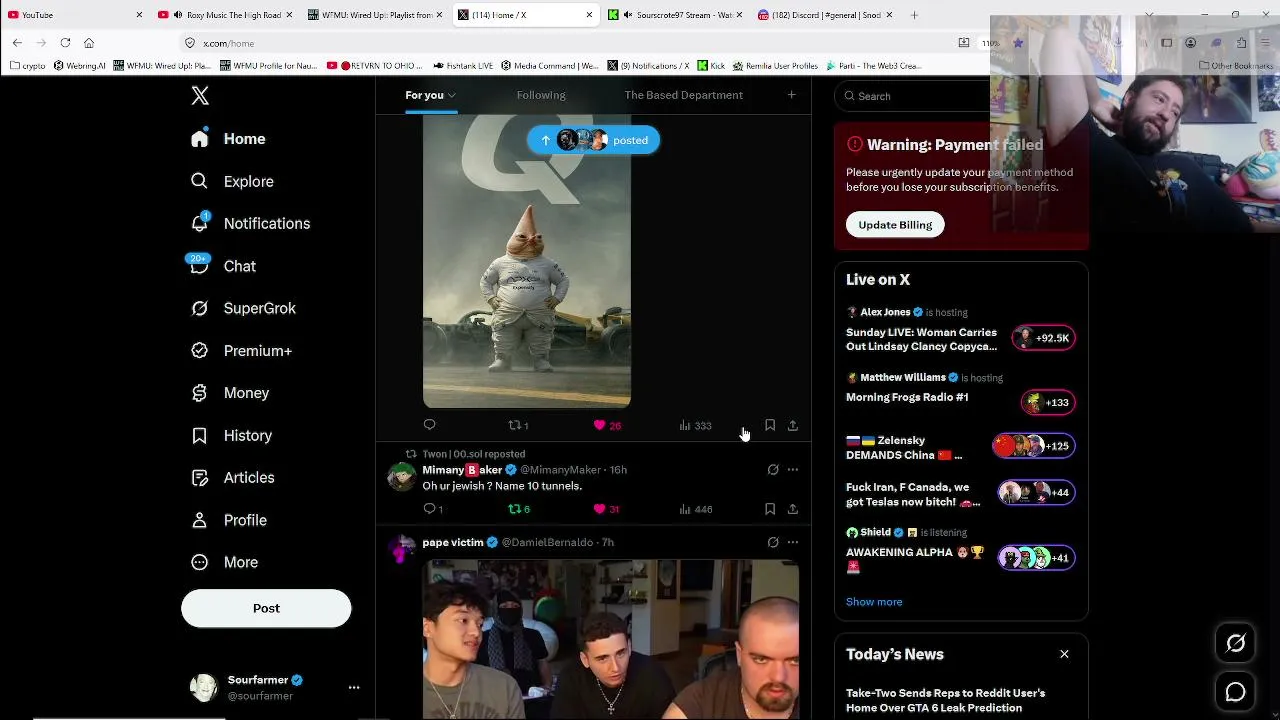Viewport: 1280px width, 720px height.
Task: Open the Kick bookmark
Action: click(x=709, y=66)
